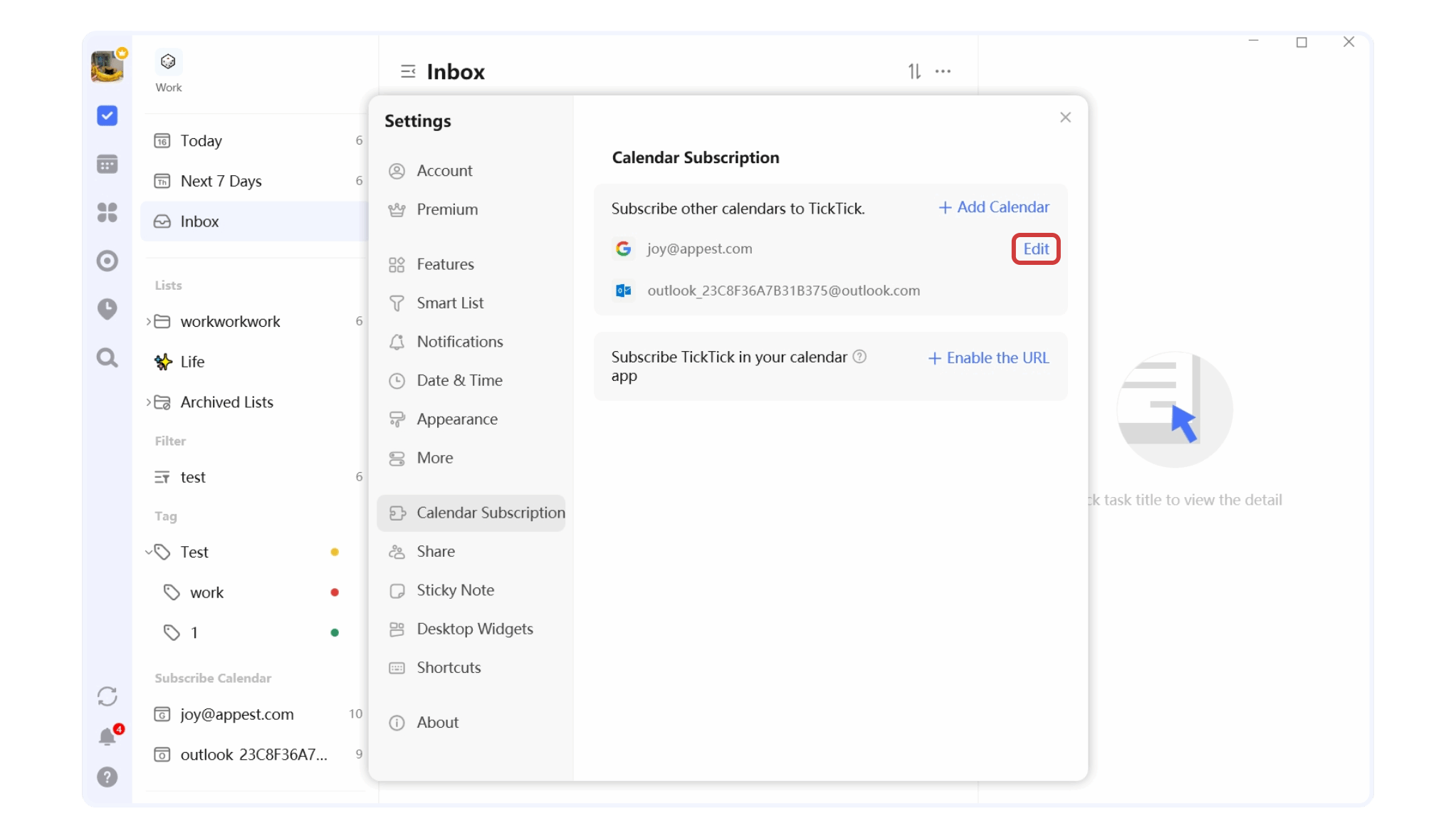
Task: Maximize the TickTick window
Action: pyautogui.click(x=1302, y=42)
